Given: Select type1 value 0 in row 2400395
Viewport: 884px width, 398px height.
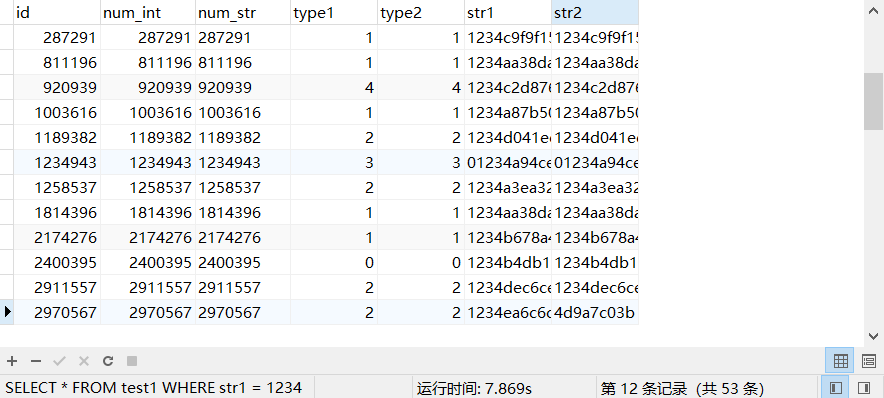Looking at the screenshot, I should click(x=334, y=262).
